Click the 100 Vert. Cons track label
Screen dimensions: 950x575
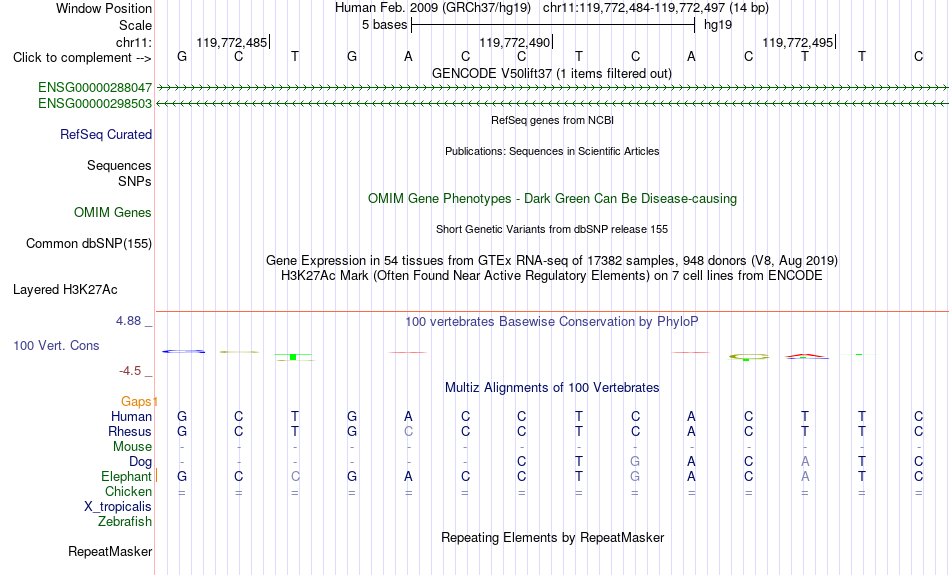tap(56, 345)
